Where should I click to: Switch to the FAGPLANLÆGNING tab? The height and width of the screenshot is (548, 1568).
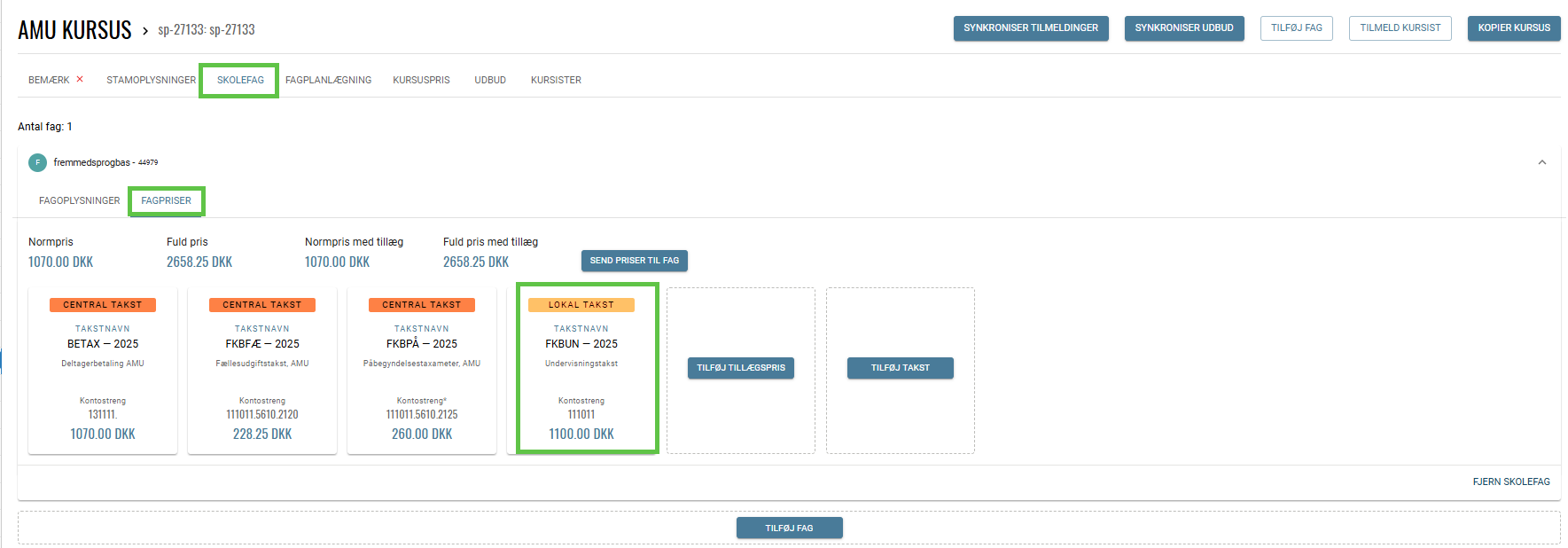click(328, 80)
